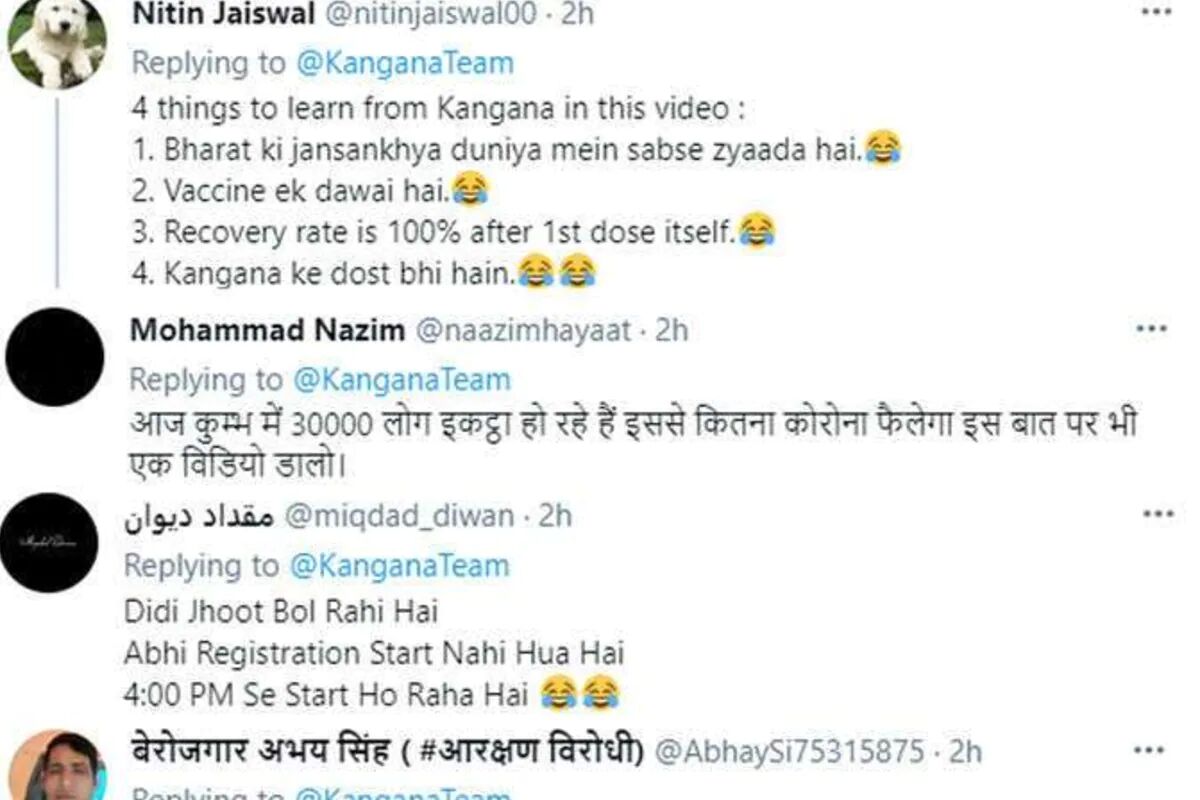Open the @KanganaTeam link under Nitin Jaiswal
The image size is (1200, 800).
pyautogui.click(x=404, y=63)
